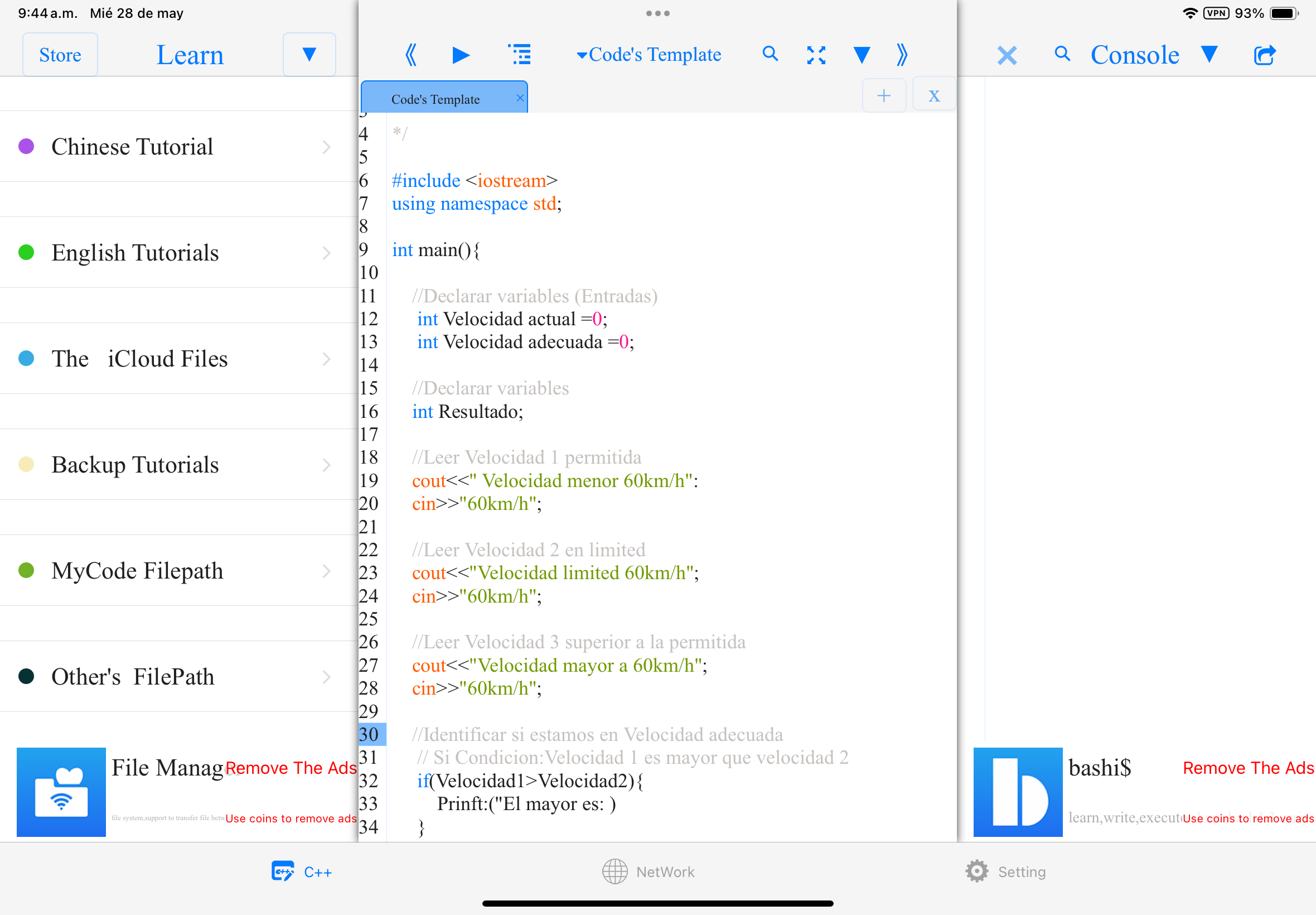Open the Setting tab

tap(1005, 871)
